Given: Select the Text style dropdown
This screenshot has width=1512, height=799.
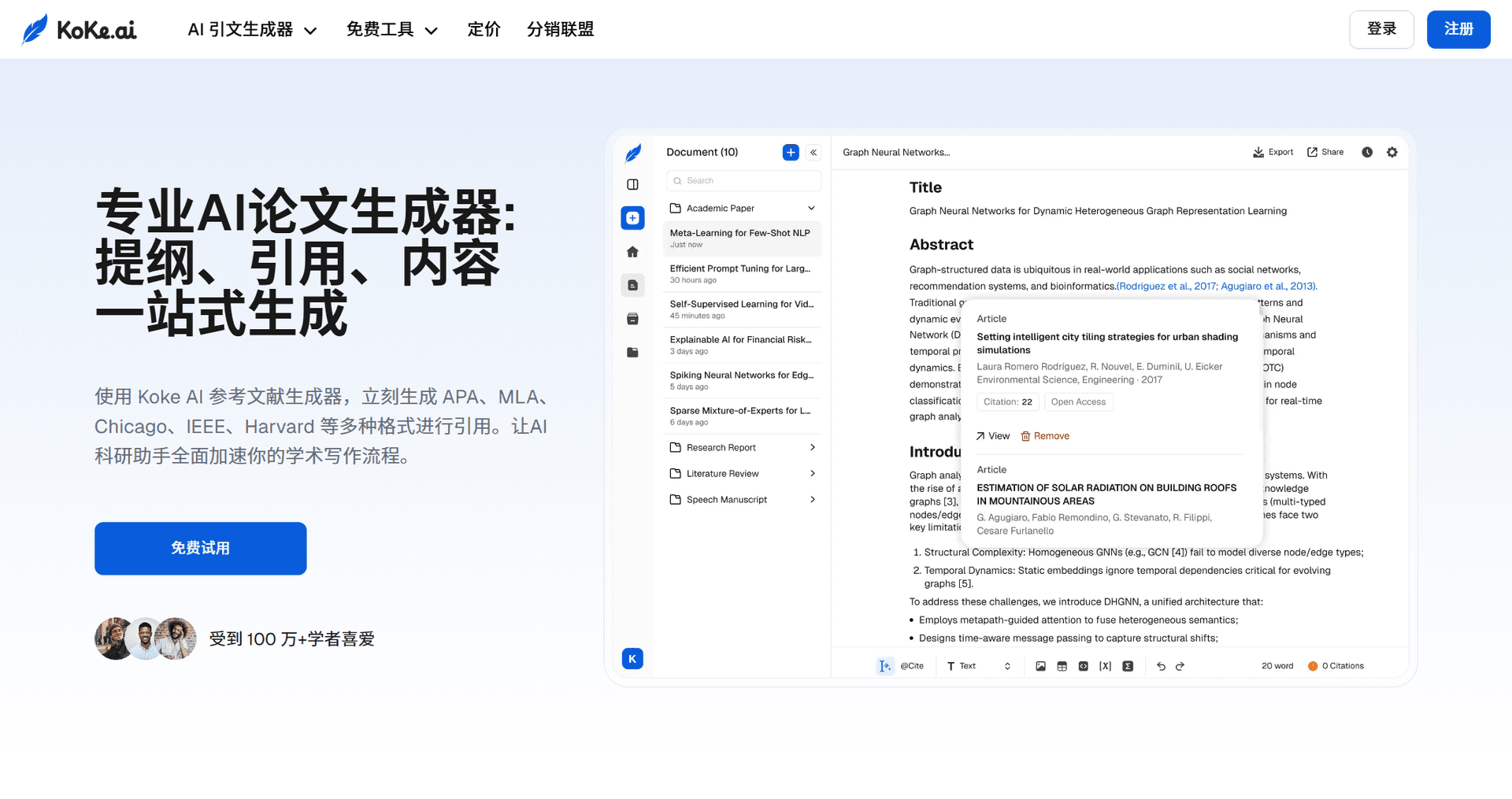Looking at the screenshot, I should tap(978, 666).
